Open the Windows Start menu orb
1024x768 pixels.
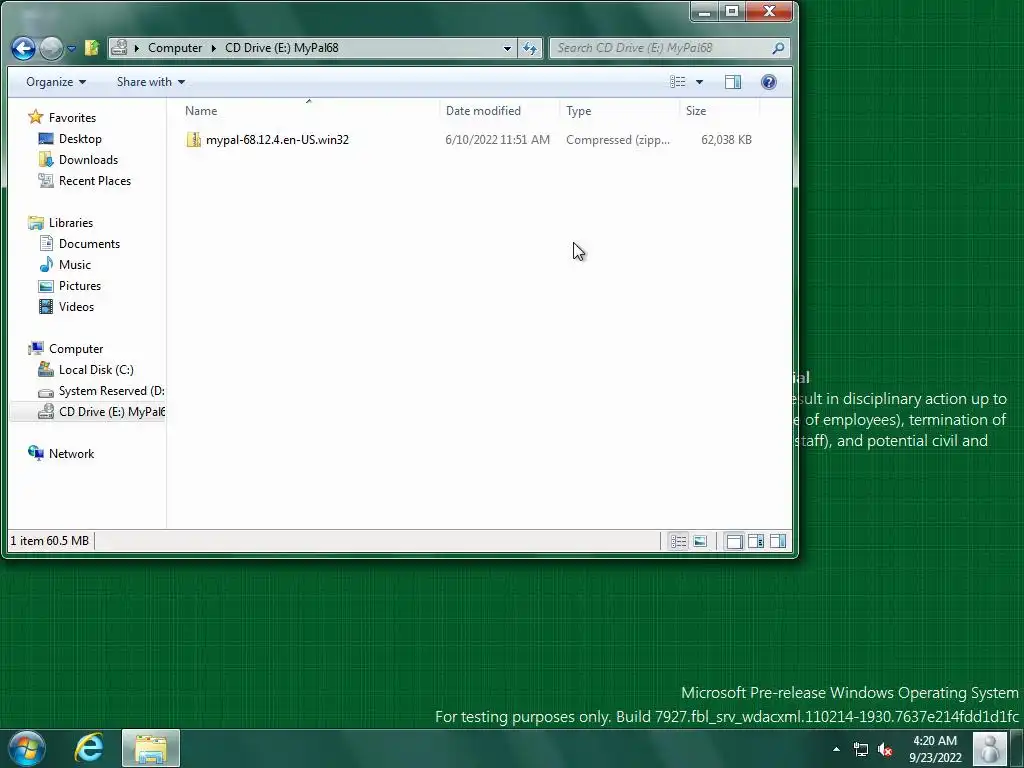(x=27, y=748)
